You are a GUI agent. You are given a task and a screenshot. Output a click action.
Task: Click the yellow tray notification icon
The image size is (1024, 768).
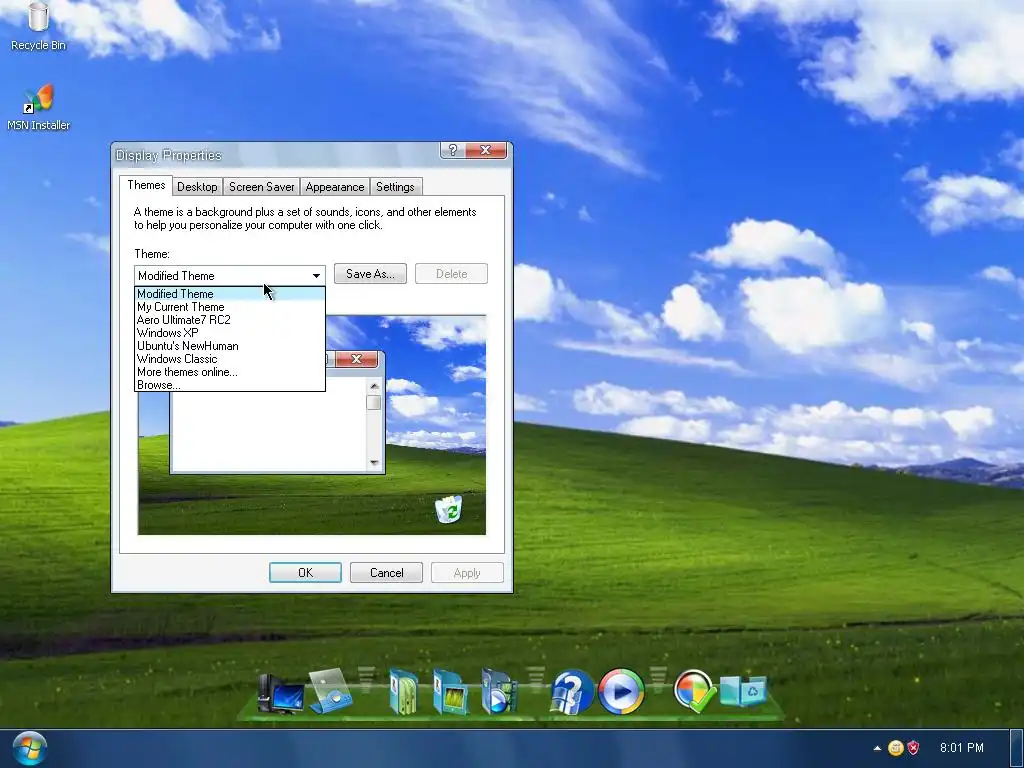(x=895, y=748)
